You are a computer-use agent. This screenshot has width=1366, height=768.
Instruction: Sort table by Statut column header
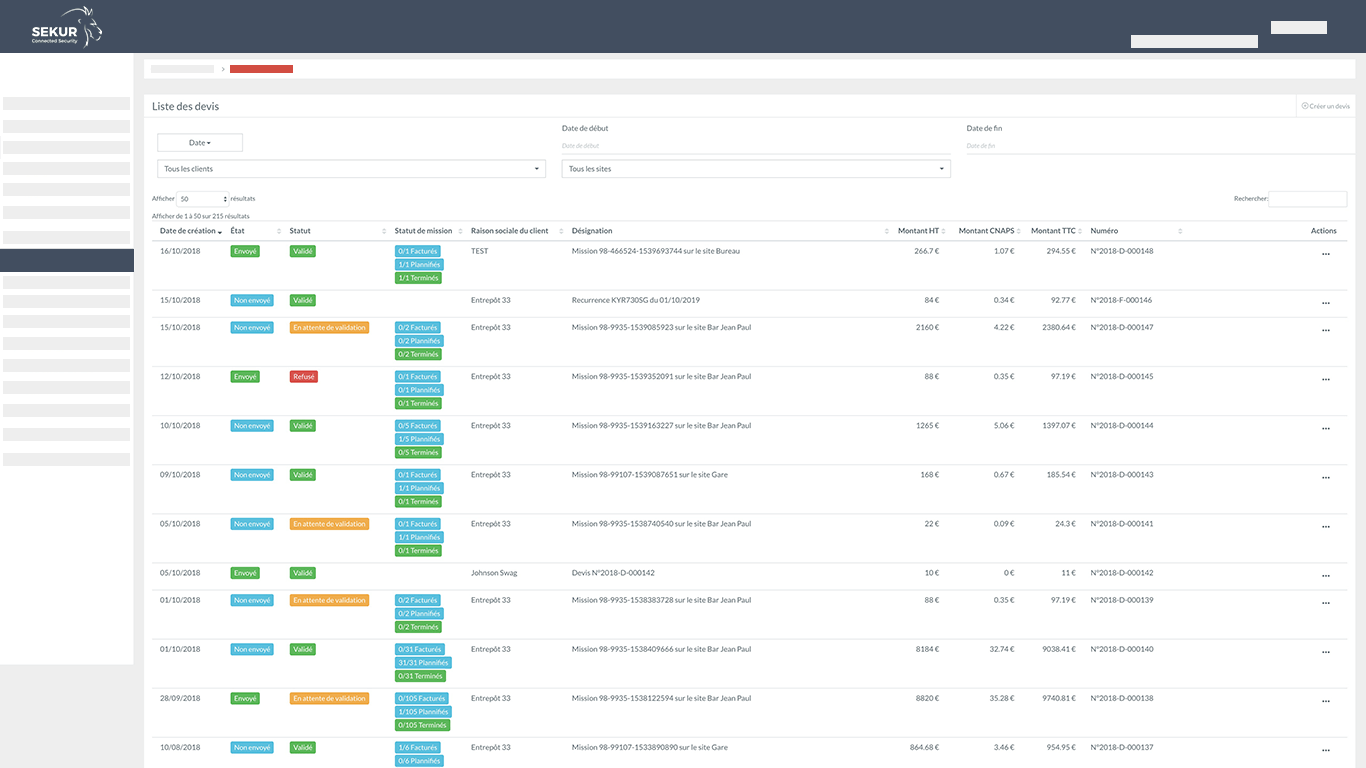pyautogui.click(x=300, y=231)
